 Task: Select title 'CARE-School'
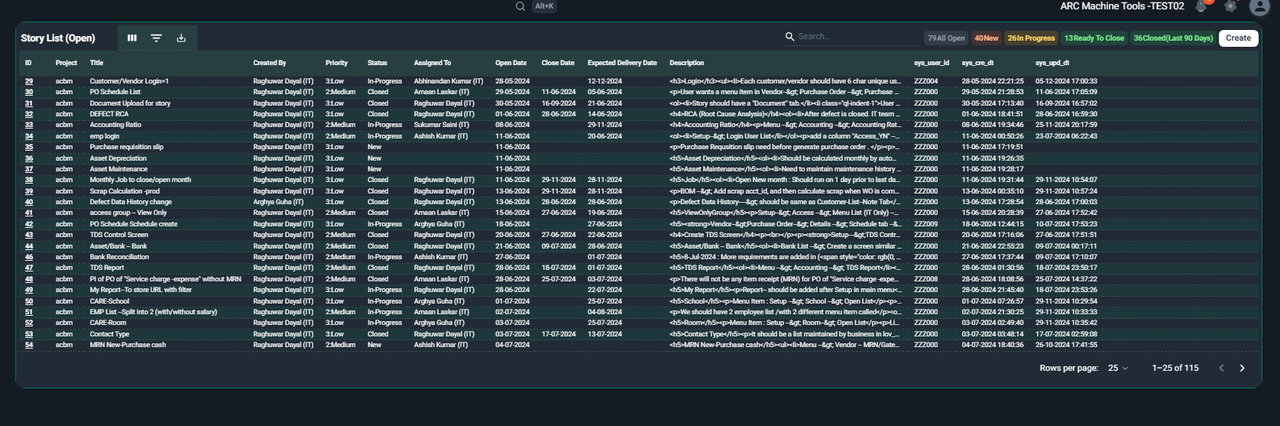point(109,301)
